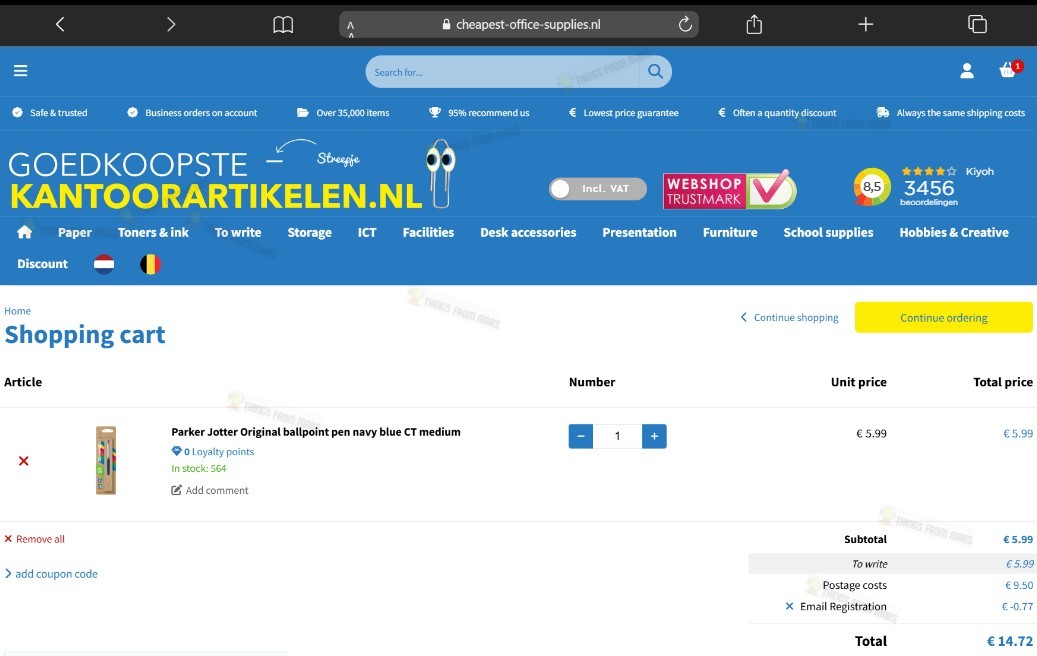Click the Webshop Trustmark badge
1037x656 pixels.
729,190
